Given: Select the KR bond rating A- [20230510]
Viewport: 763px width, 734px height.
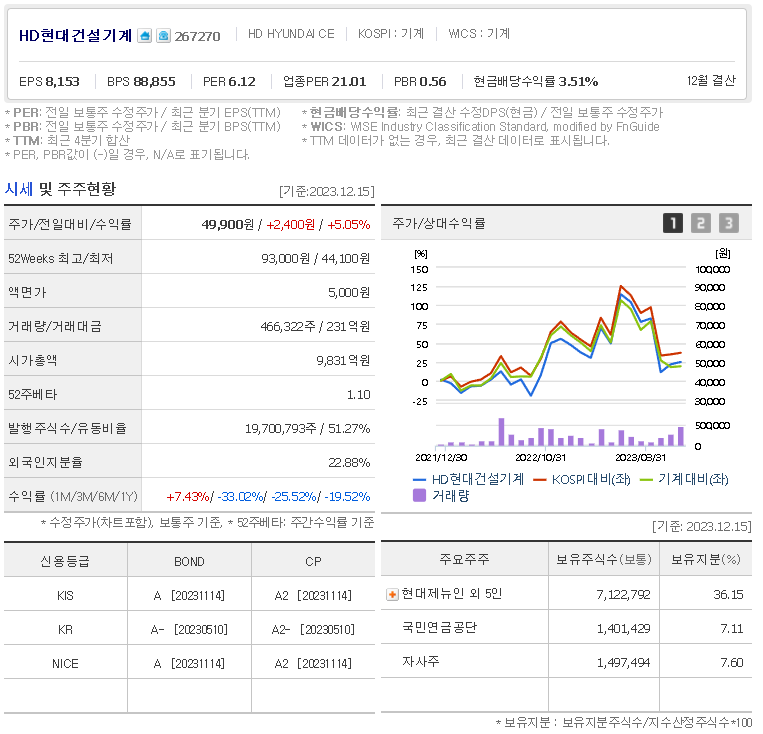Looking at the screenshot, I should point(189,630).
